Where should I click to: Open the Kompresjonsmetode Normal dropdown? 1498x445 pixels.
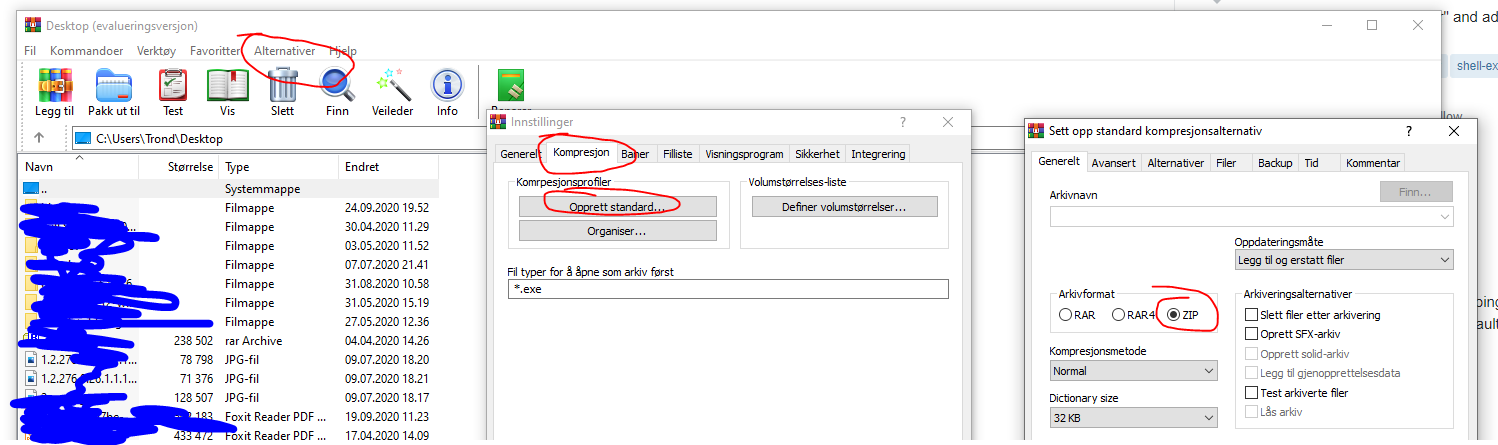point(1133,371)
